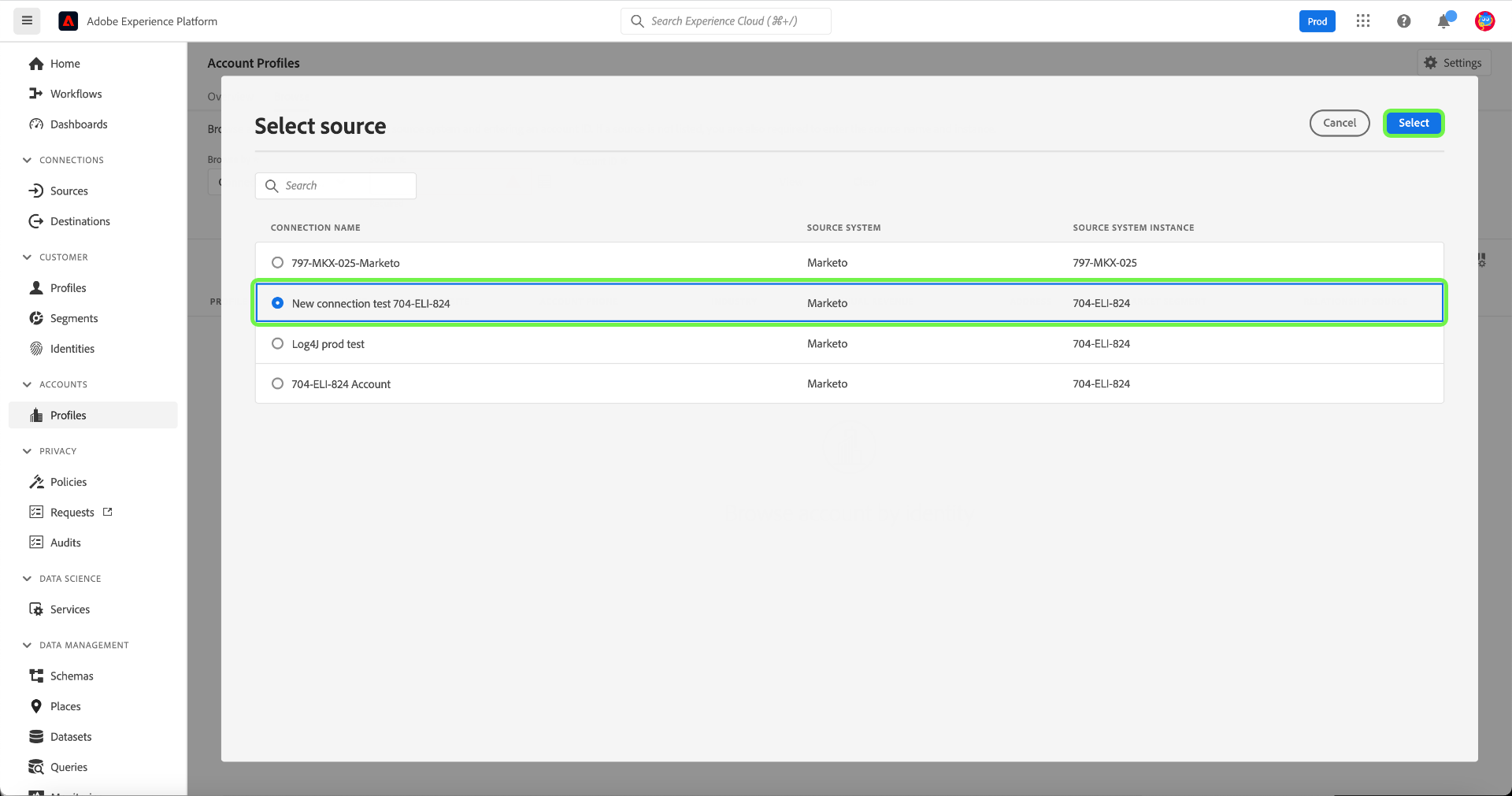The image size is (1512, 796).
Task: Click the Account Profiles building icon
Action: click(x=36, y=415)
